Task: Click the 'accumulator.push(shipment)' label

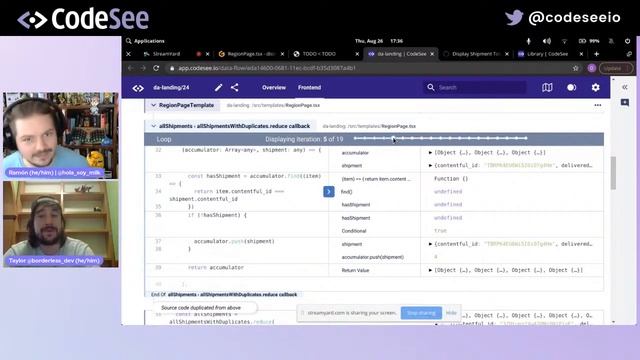Action: tap(373, 257)
